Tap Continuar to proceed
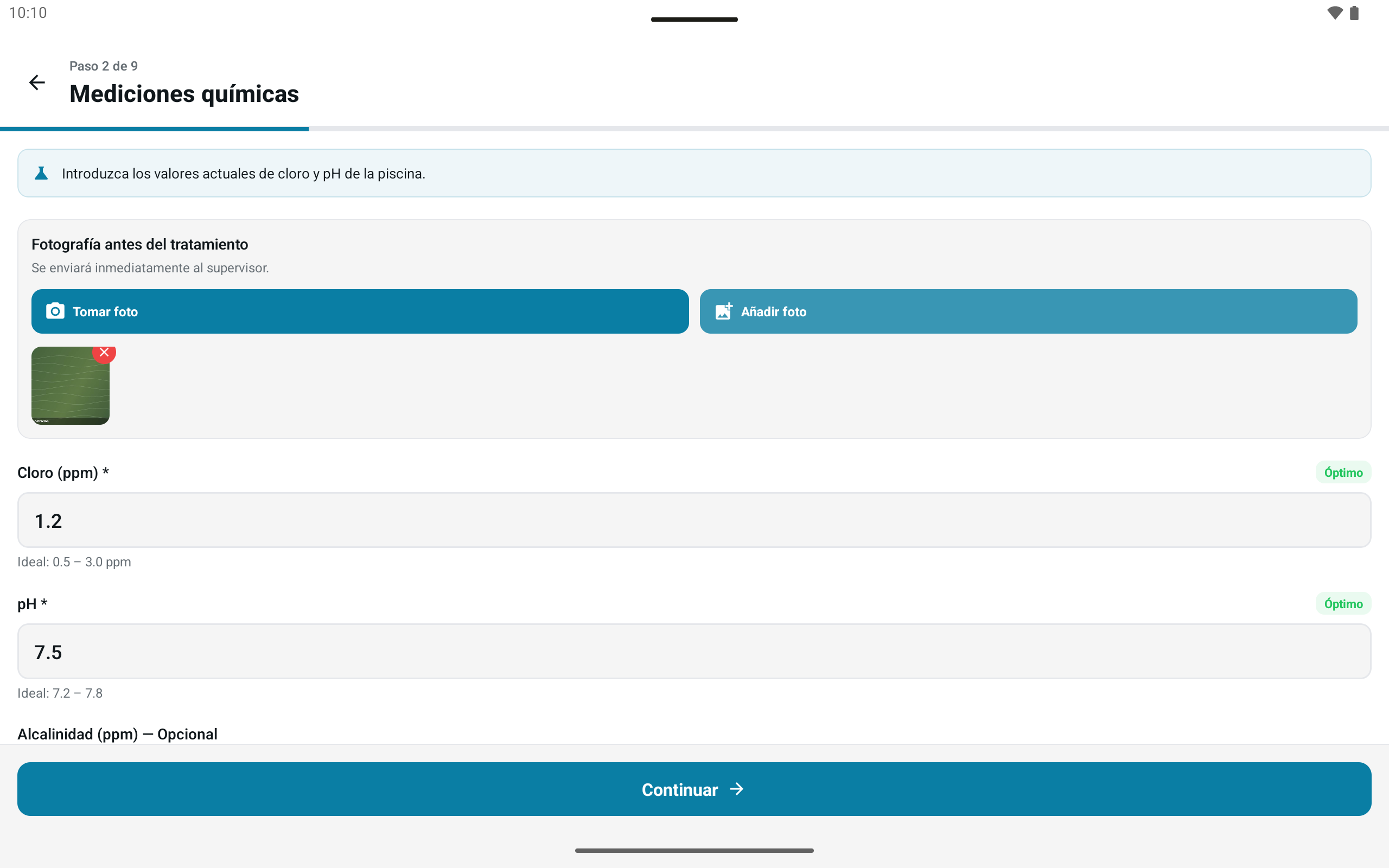1389x868 pixels. click(694, 789)
